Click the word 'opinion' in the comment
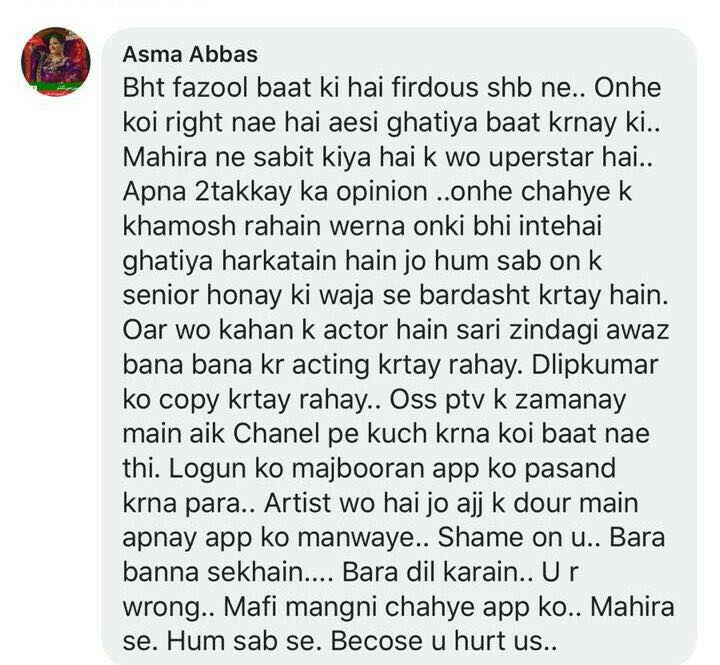 (381, 192)
